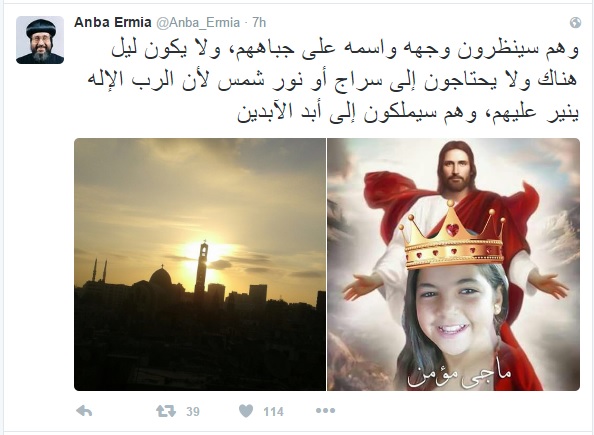The width and height of the screenshot is (594, 435).
Task: Open the three-dot more options menu
Action: (x=325, y=410)
